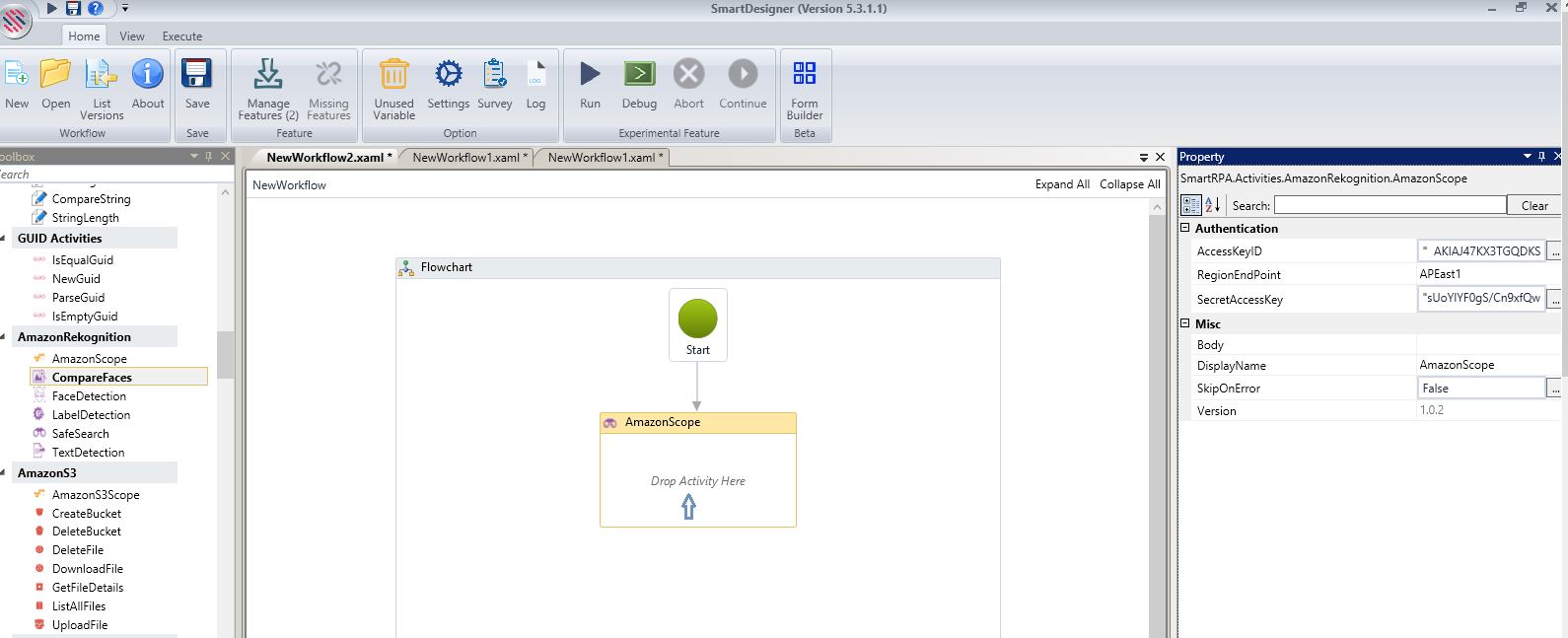Click the Run workflow icon
Viewport: 1568px width, 638px height.
(x=590, y=75)
